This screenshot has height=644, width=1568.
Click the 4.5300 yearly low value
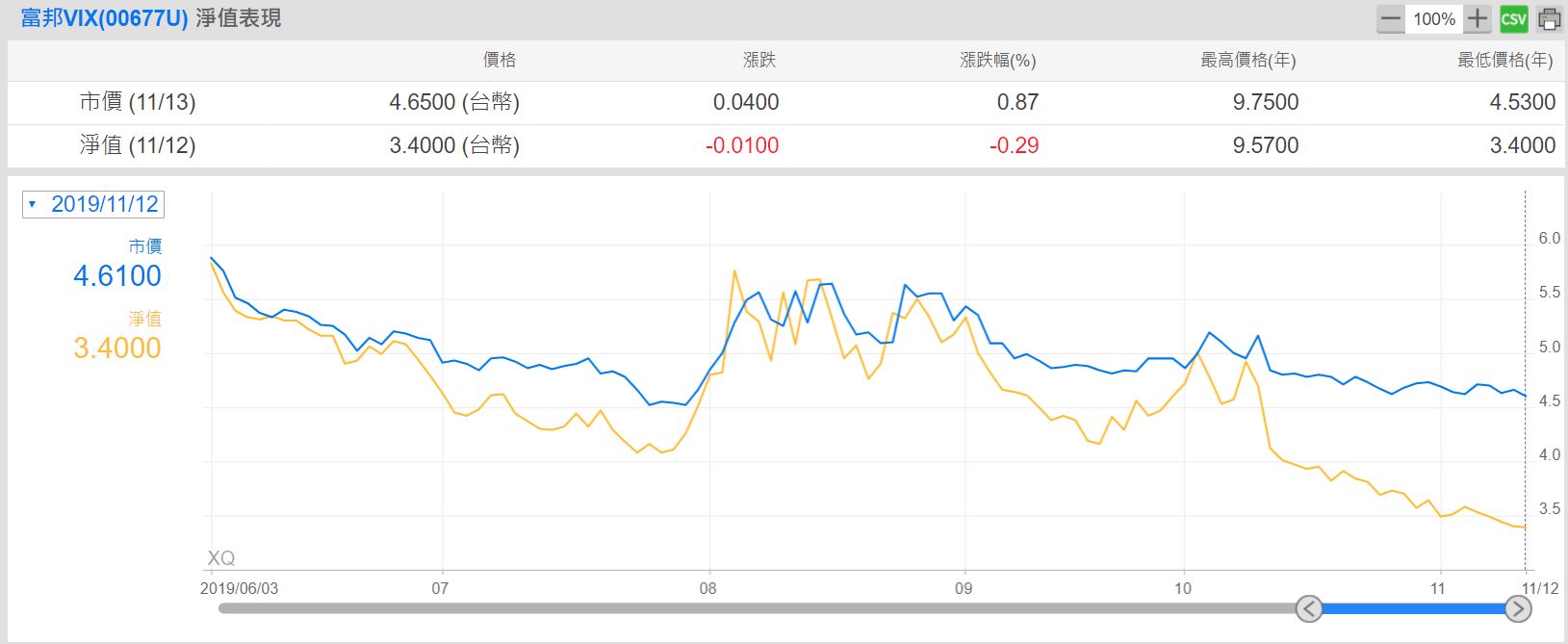1523,102
